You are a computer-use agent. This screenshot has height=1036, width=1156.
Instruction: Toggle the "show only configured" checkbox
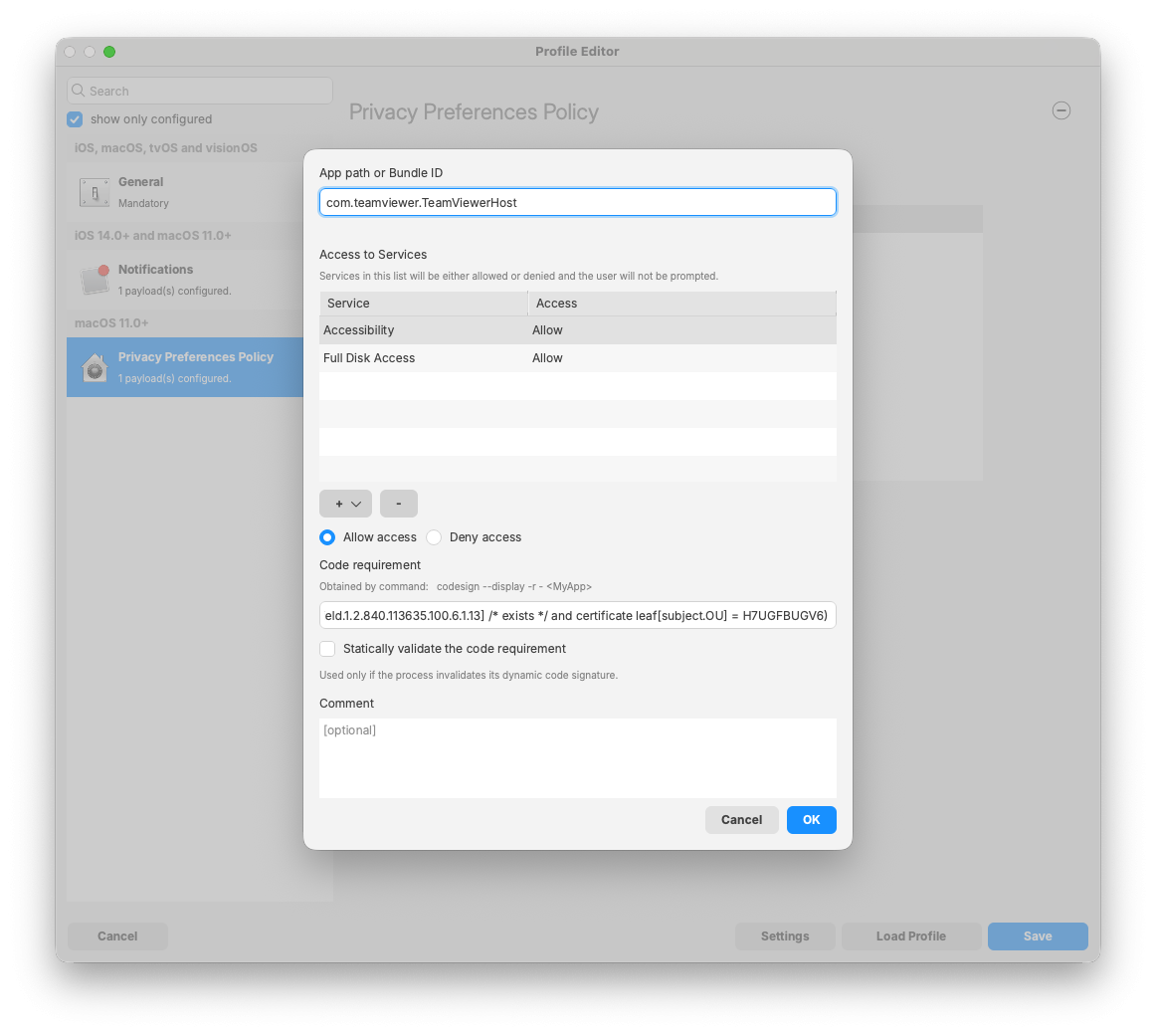pyautogui.click(x=75, y=119)
